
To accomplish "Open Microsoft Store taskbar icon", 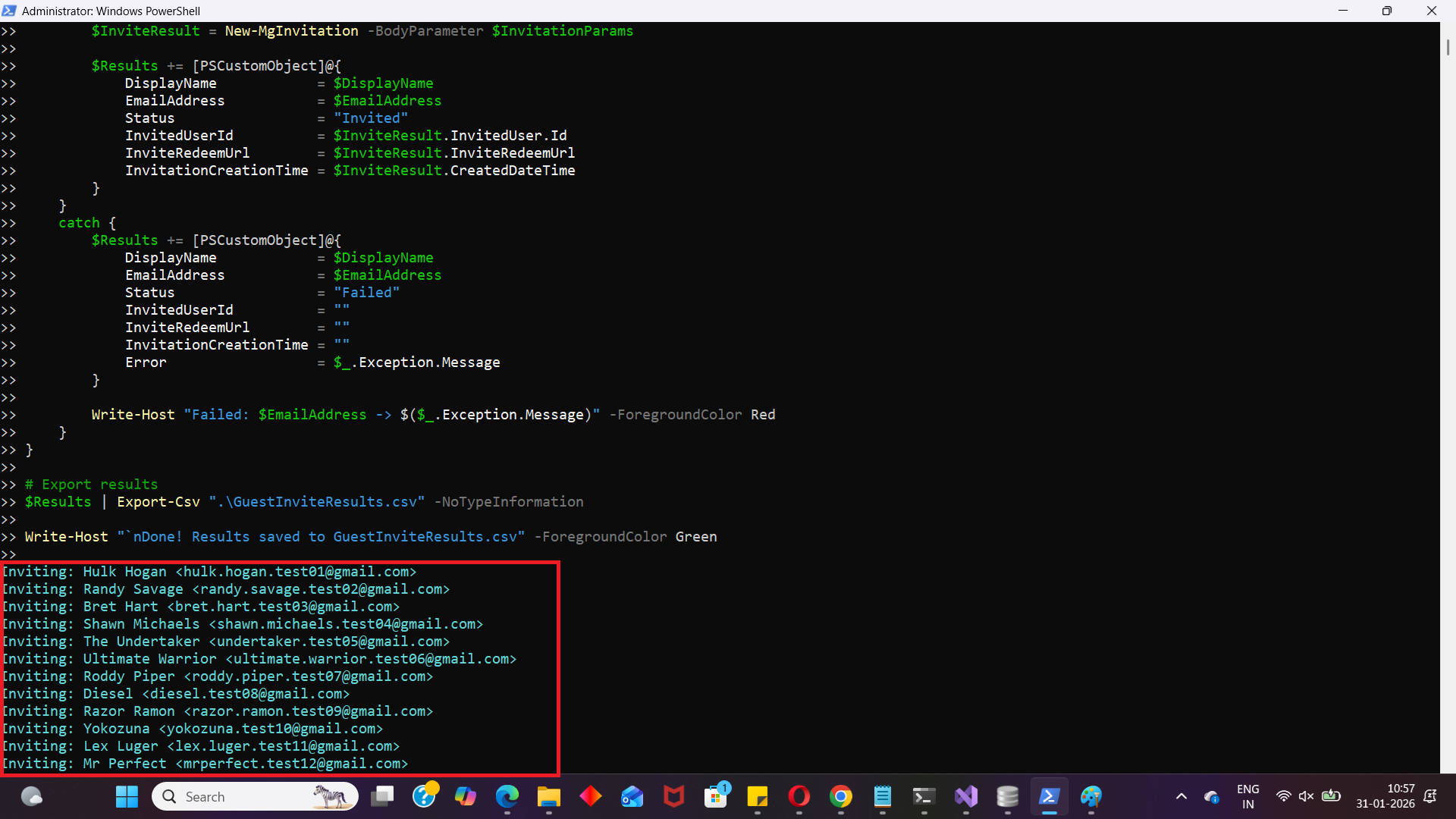I will (x=715, y=796).
